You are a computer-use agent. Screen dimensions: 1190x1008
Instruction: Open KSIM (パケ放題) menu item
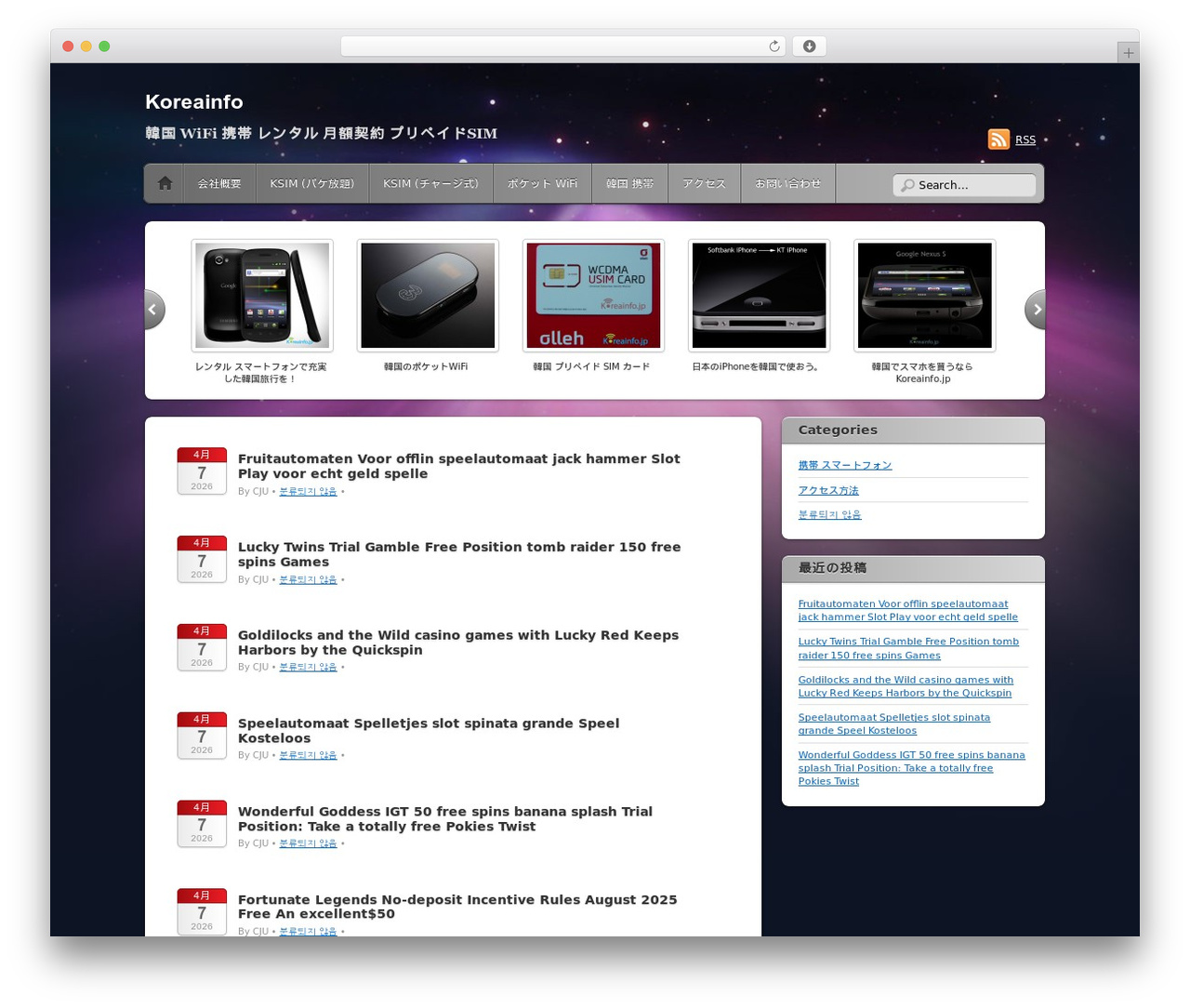click(312, 183)
